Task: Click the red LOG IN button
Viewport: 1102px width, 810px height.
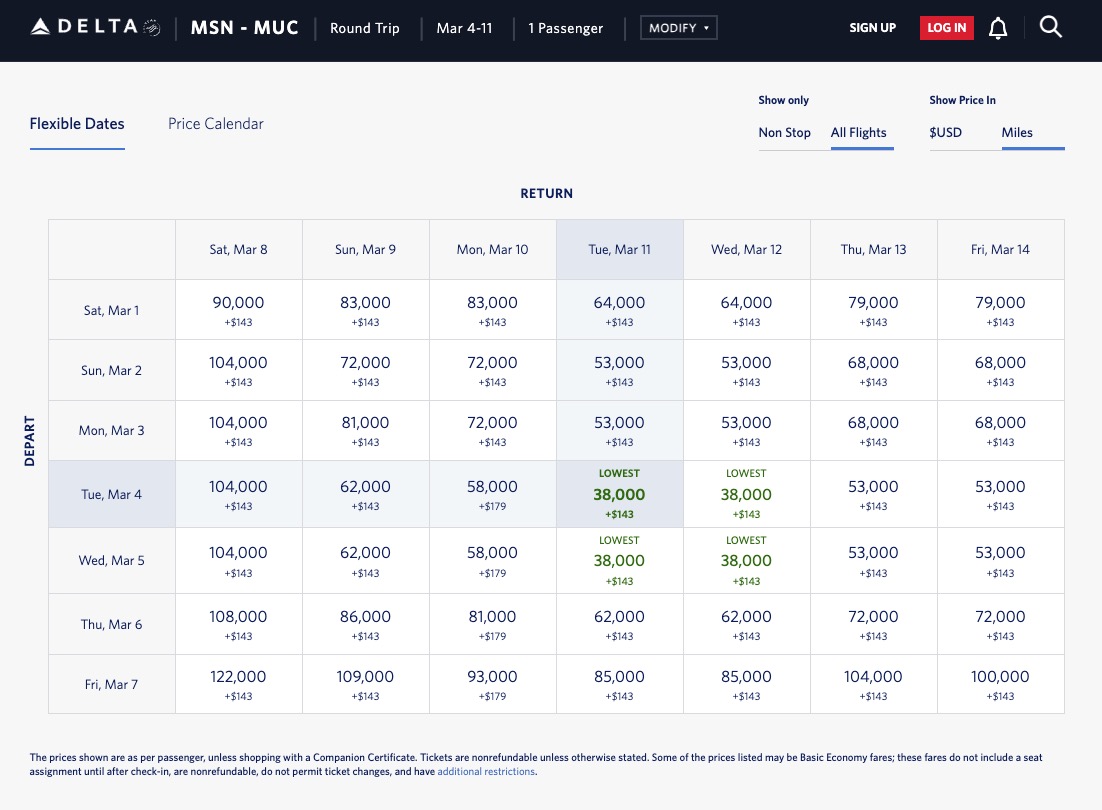Action: 946,28
